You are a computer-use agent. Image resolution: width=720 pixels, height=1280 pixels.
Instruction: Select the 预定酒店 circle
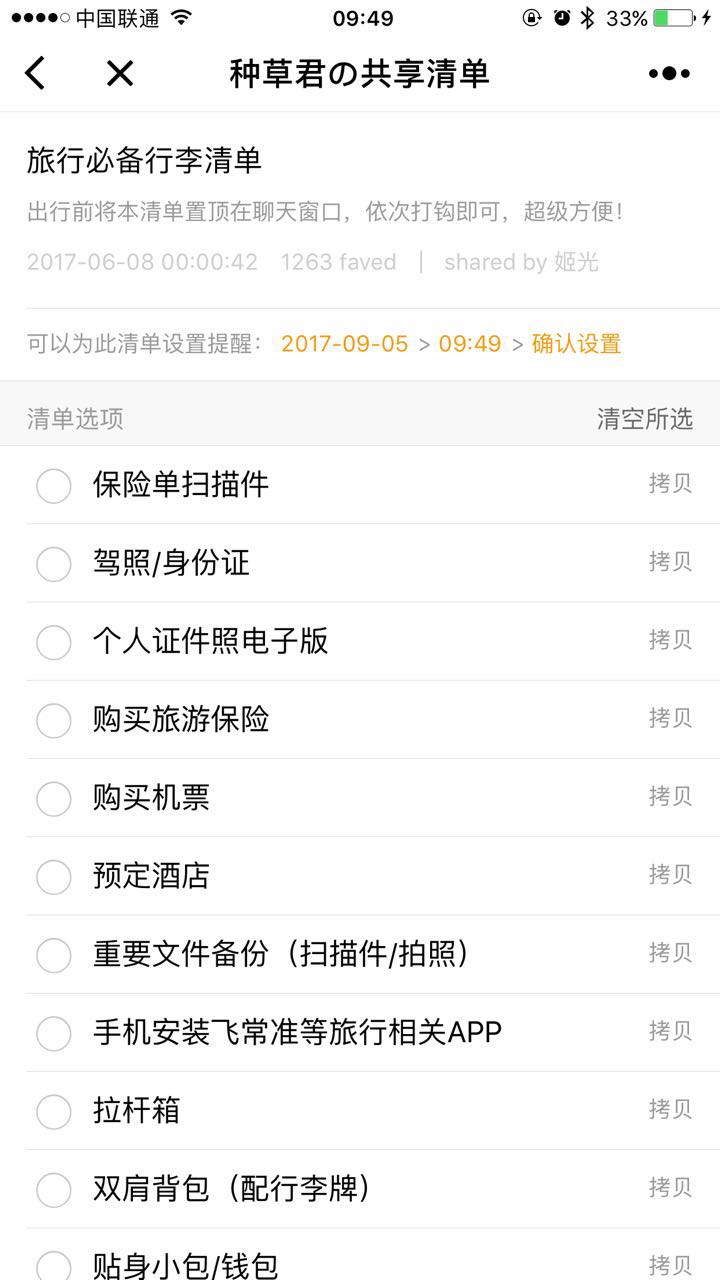pyautogui.click(x=54, y=877)
